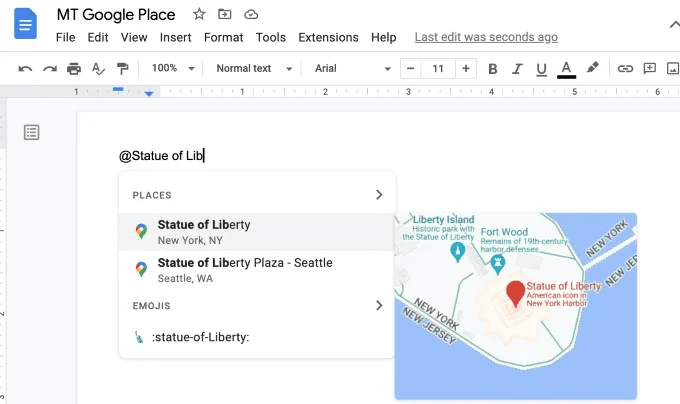Open the text color picker
Image resolution: width=680 pixels, height=404 pixels.
click(566, 69)
